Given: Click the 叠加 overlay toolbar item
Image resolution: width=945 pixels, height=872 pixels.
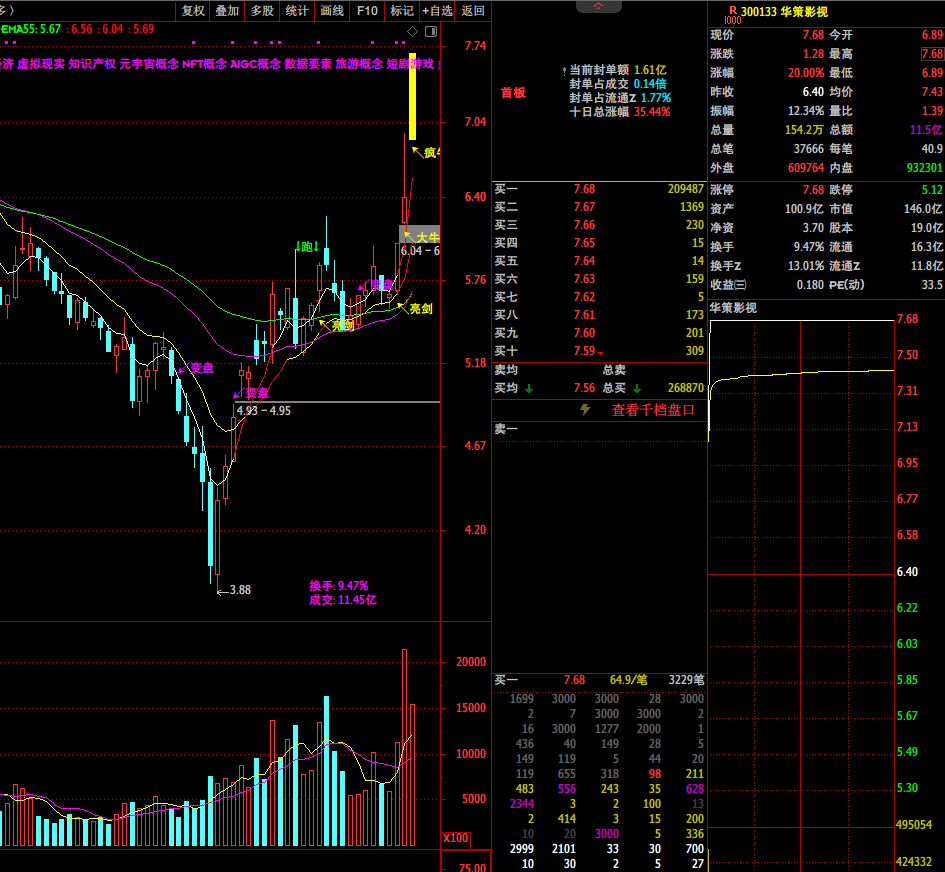Looking at the screenshot, I should pos(227,11).
